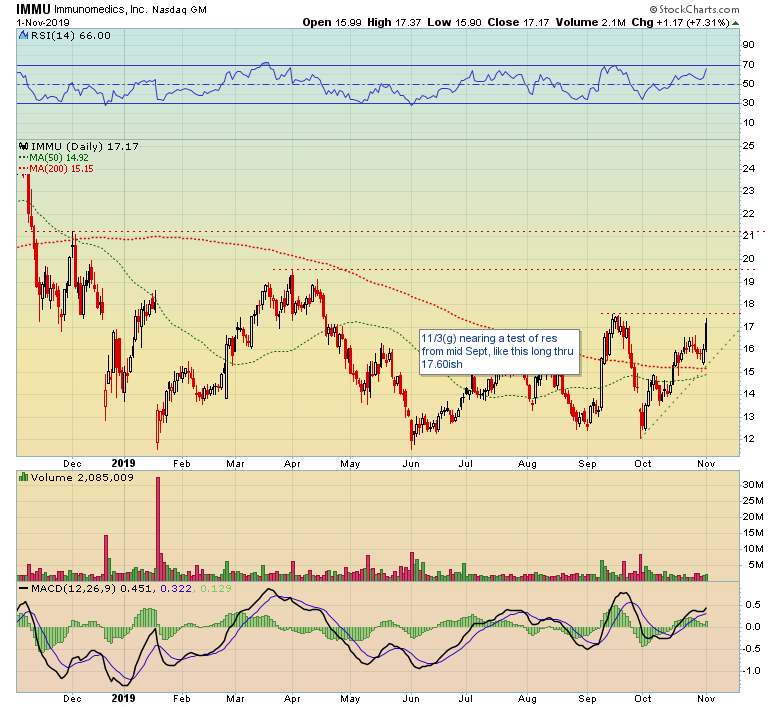This screenshot has width=780, height=707.
Task: Click the candlestick icon beside IMMU (Daily)
Action: (x=23, y=146)
